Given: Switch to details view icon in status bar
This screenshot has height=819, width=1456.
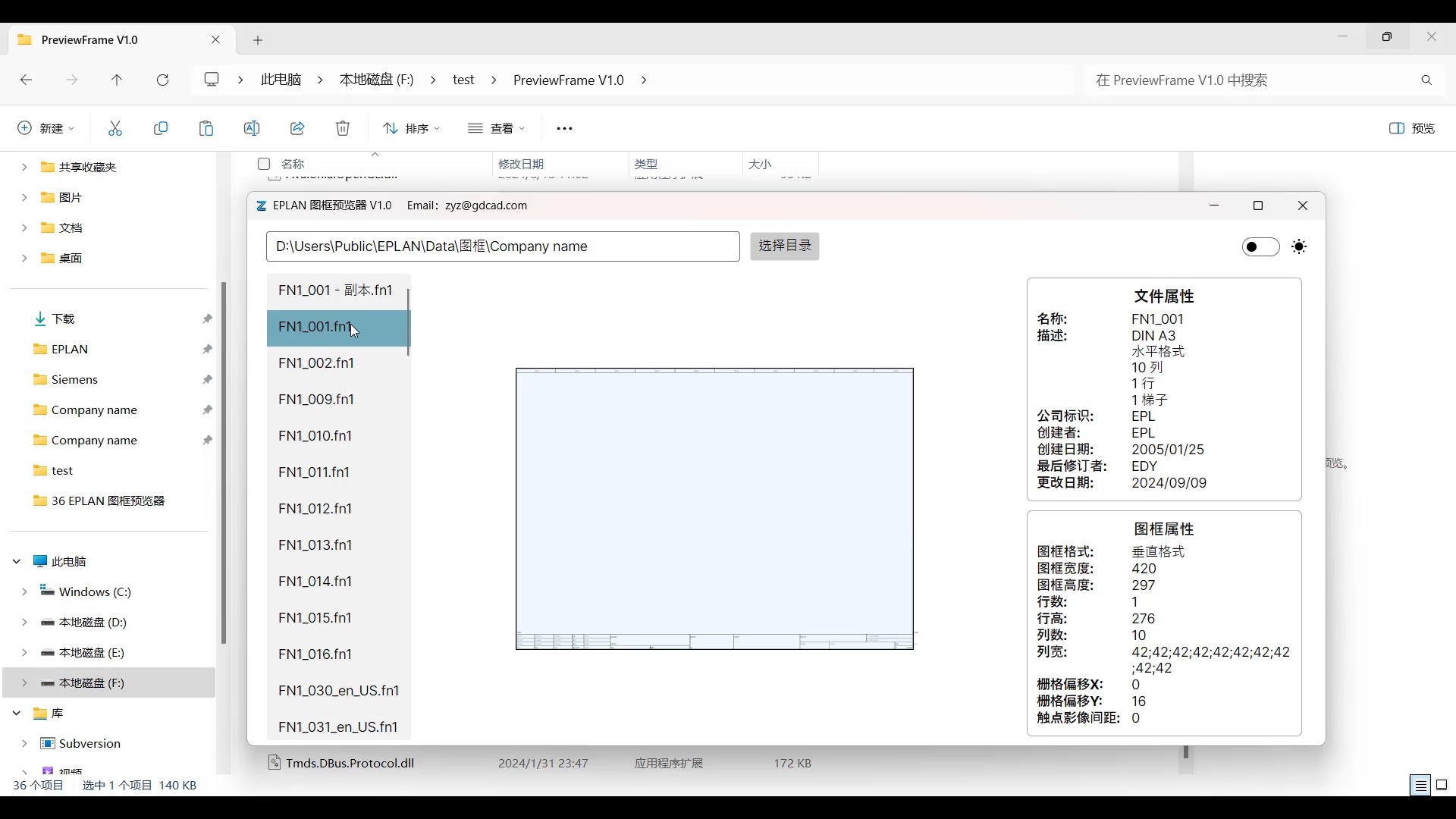Looking at the screenshot, I should 1420,786.
